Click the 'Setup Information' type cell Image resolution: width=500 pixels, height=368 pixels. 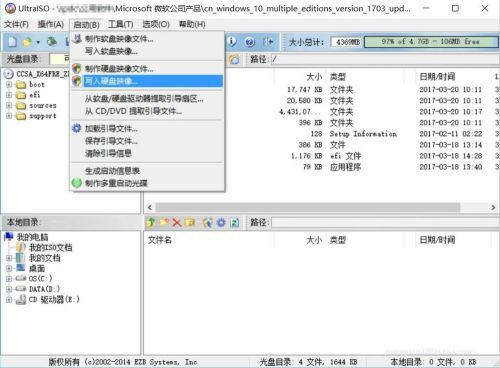[x=363, y=134]
